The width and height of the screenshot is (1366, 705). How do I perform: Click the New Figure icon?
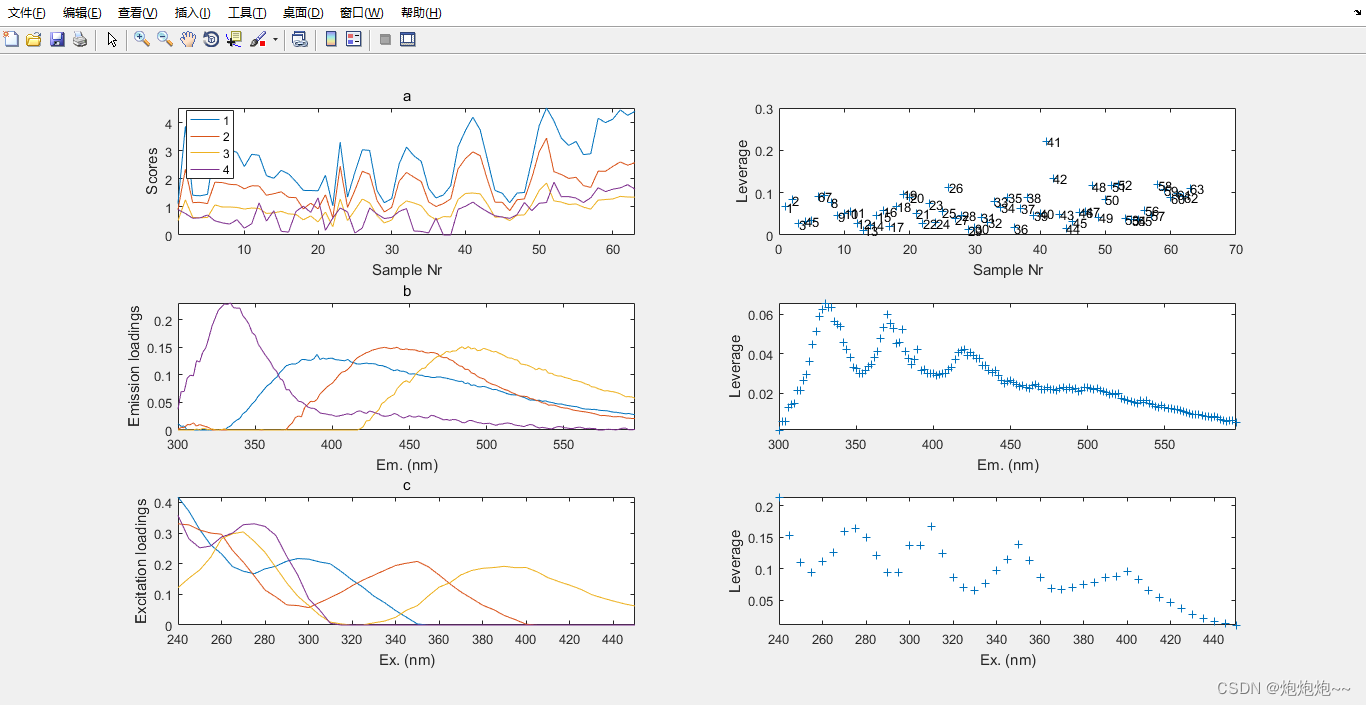pyautogui.click(x=11, y=39)
